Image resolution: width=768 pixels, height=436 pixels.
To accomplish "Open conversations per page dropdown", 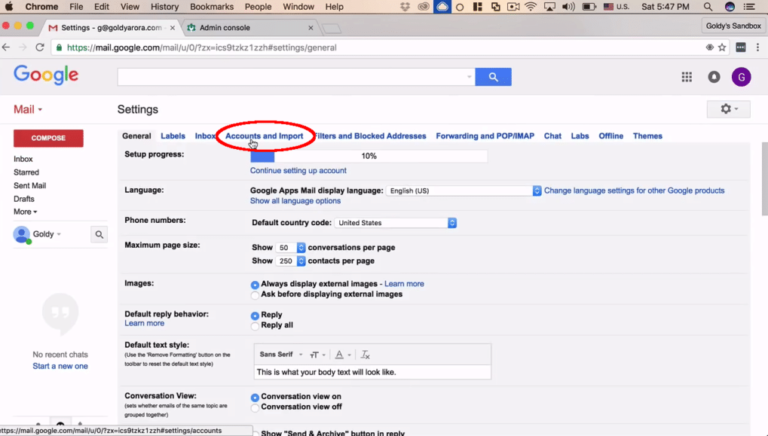I will 290,248.
